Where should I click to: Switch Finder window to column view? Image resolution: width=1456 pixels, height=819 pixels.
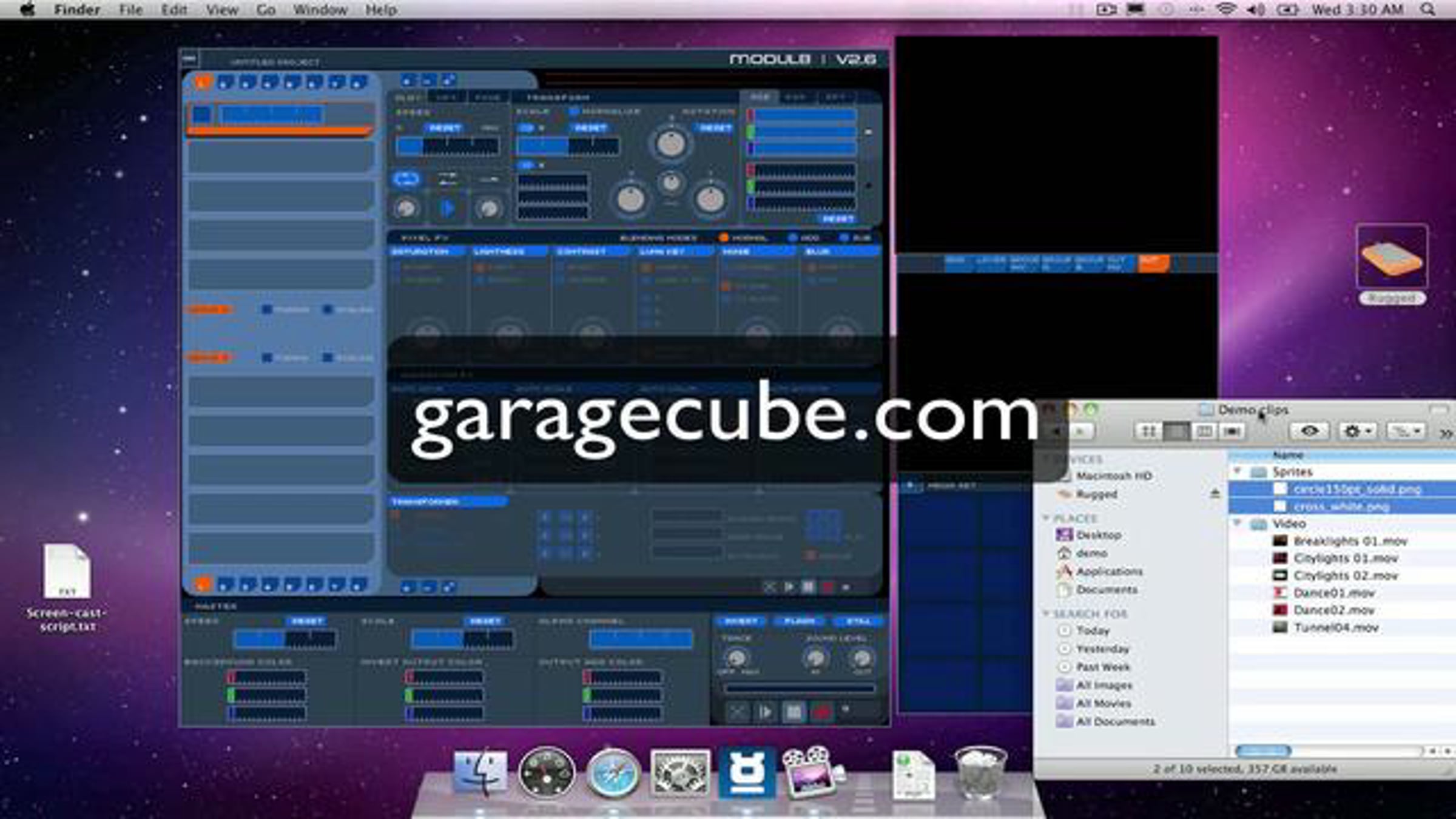point(1204,431)
